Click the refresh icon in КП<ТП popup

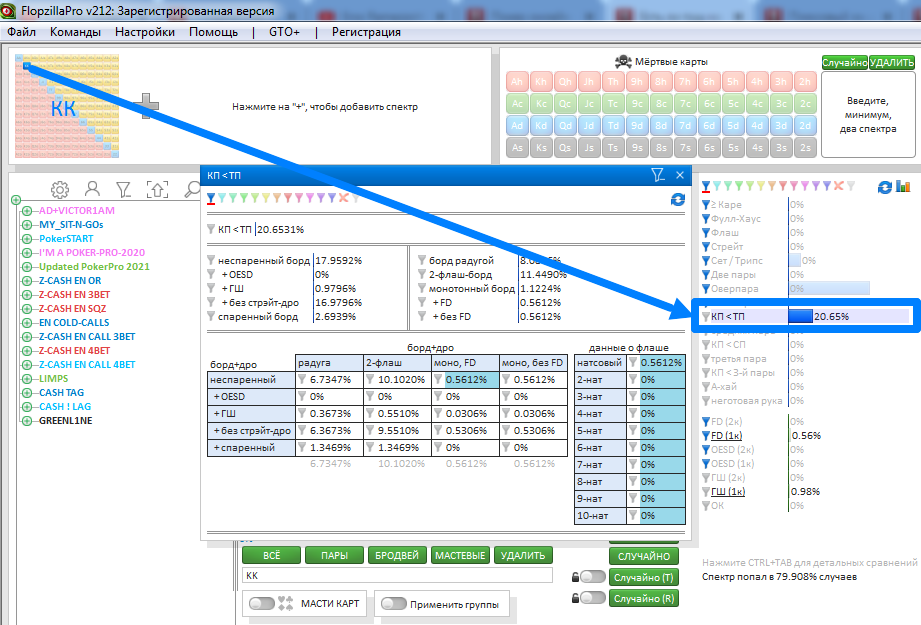click(677, 200)
